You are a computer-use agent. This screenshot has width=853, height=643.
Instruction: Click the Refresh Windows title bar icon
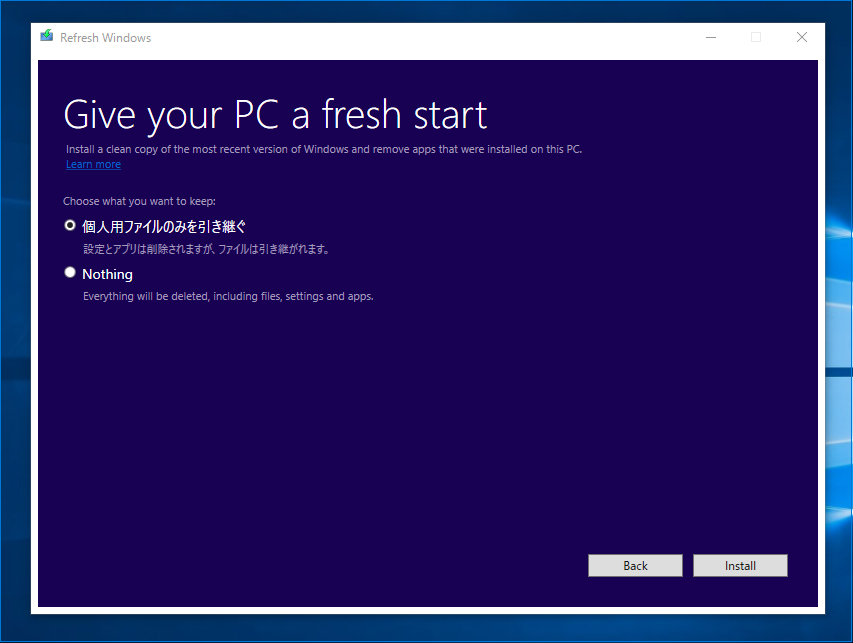pyautogui.click(x=47, y=36)
